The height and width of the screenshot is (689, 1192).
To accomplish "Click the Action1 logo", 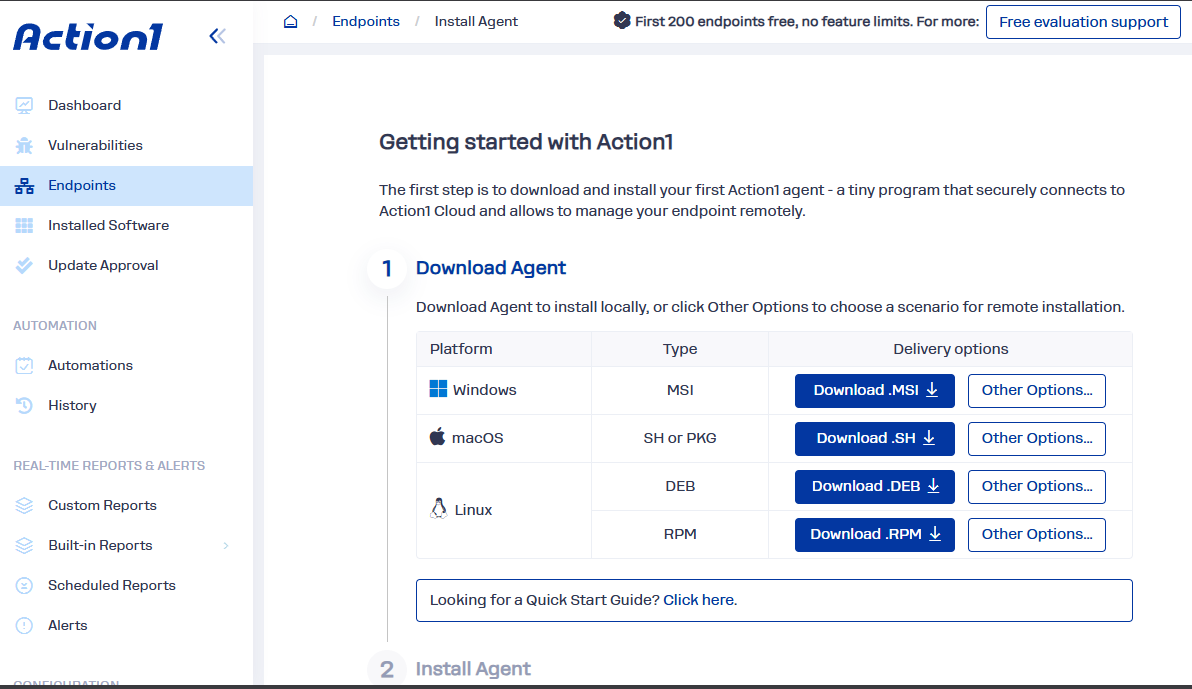I will click(88, 37).
